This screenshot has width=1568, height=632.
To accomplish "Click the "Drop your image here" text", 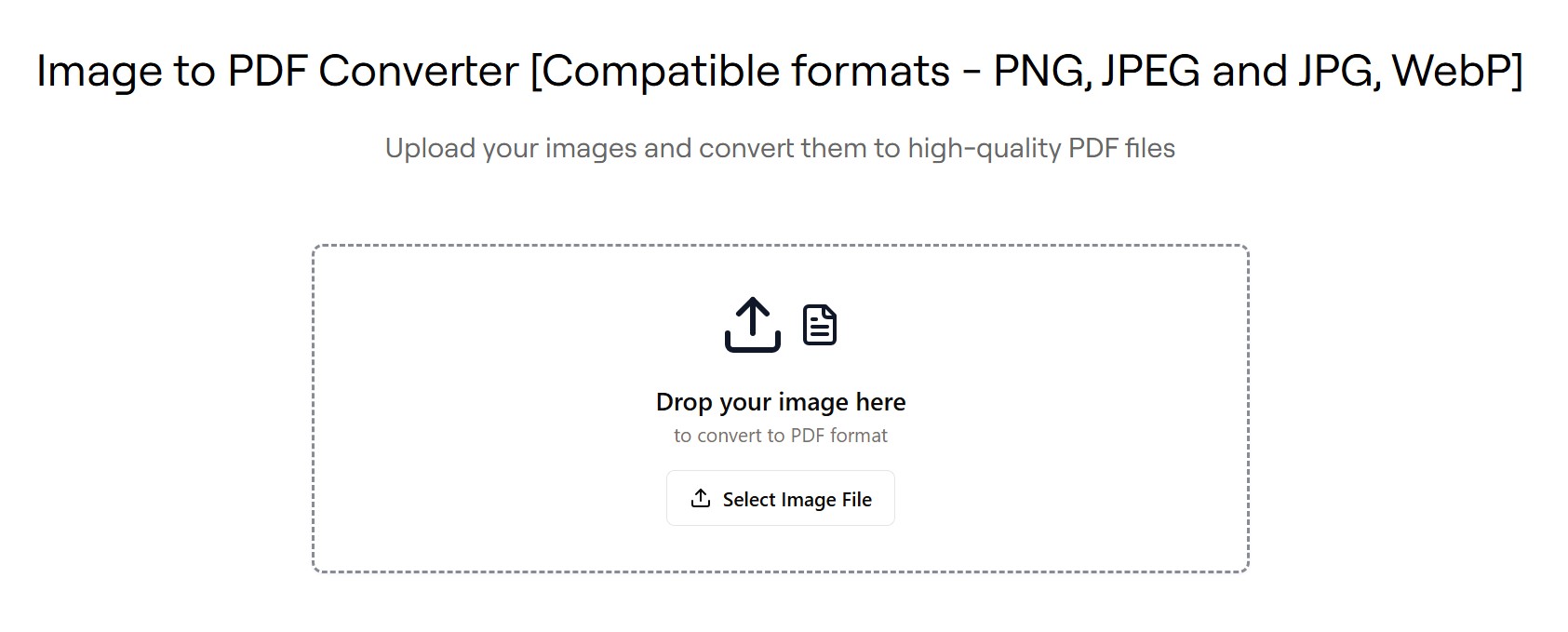I will tap(780, 402).
